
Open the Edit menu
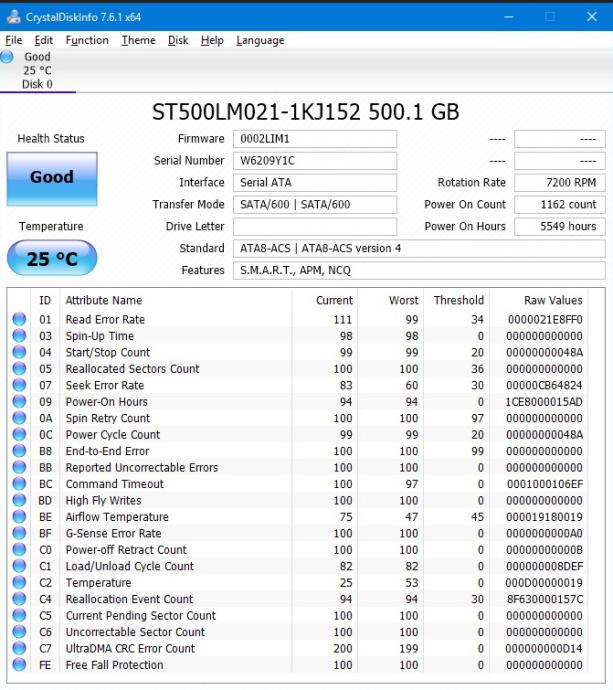coord(44,40)
